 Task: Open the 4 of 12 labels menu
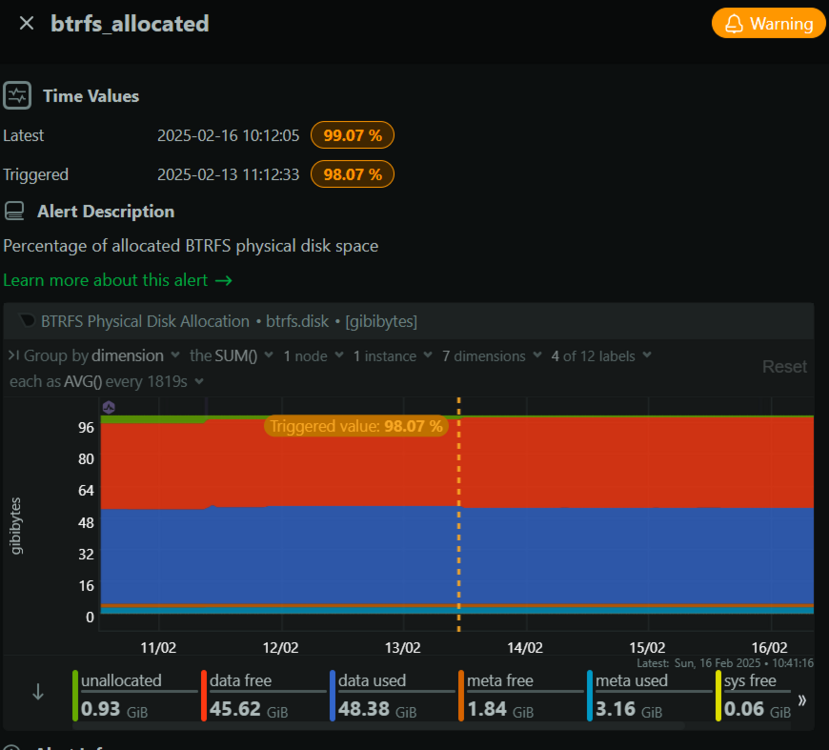click(x=601, y=356)
